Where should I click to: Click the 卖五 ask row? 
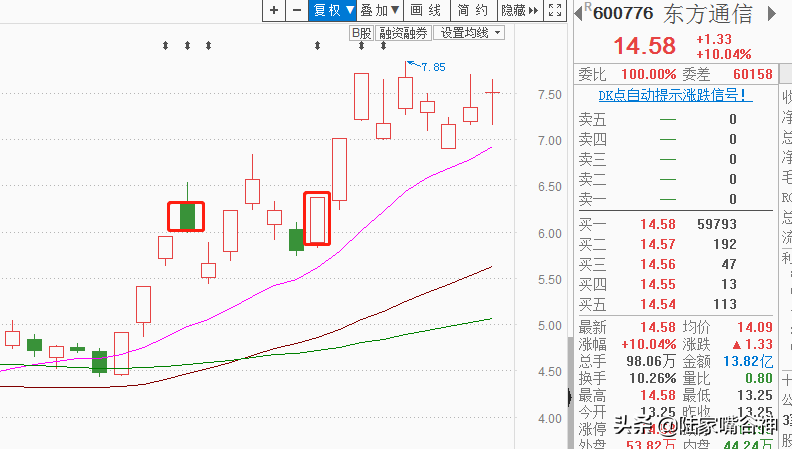pos(675,120)
